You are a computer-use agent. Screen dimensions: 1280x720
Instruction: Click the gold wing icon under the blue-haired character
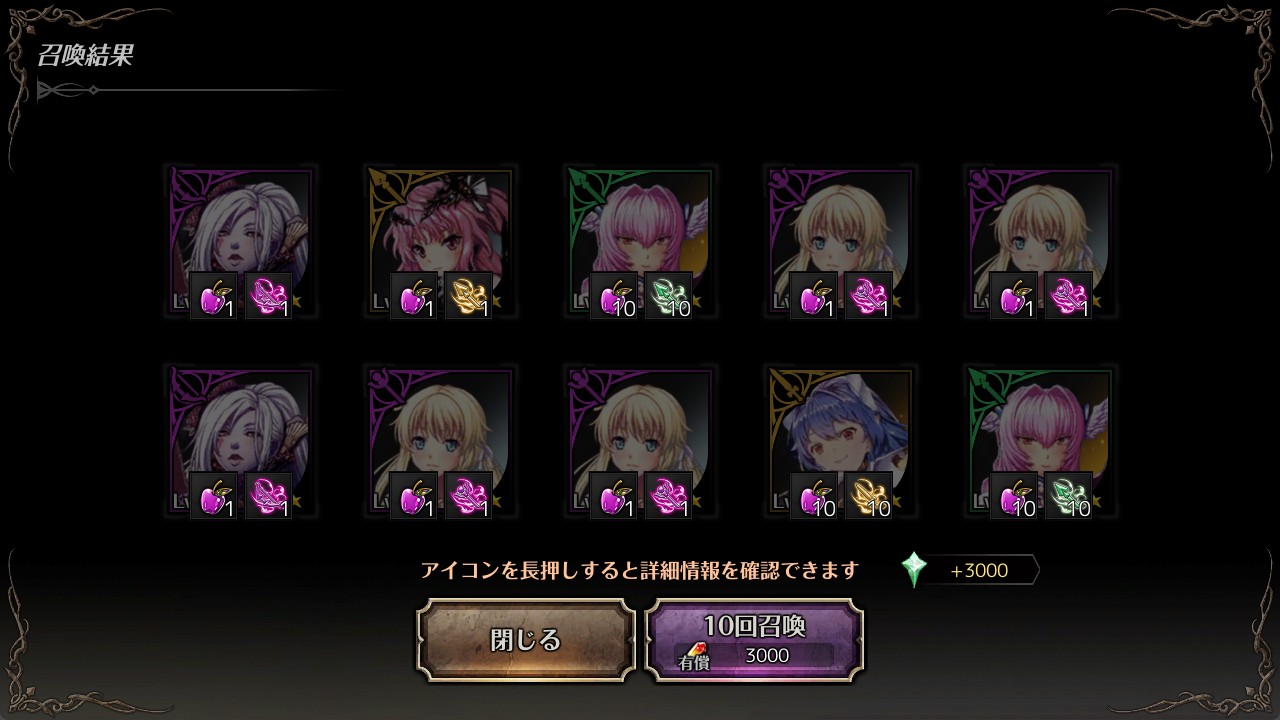868,496
